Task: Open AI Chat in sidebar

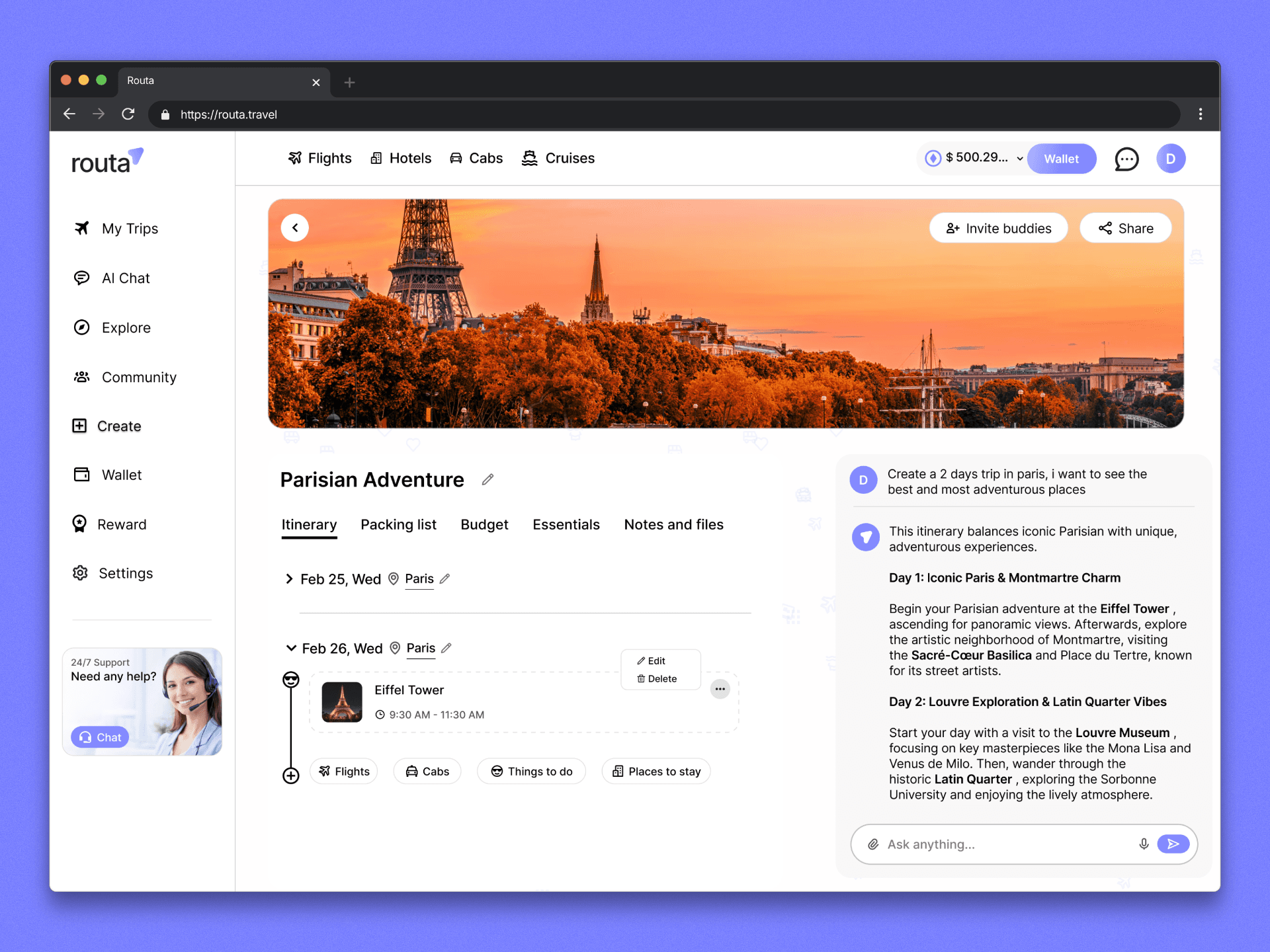Action: pyautogui.click(x=112, y=278)
